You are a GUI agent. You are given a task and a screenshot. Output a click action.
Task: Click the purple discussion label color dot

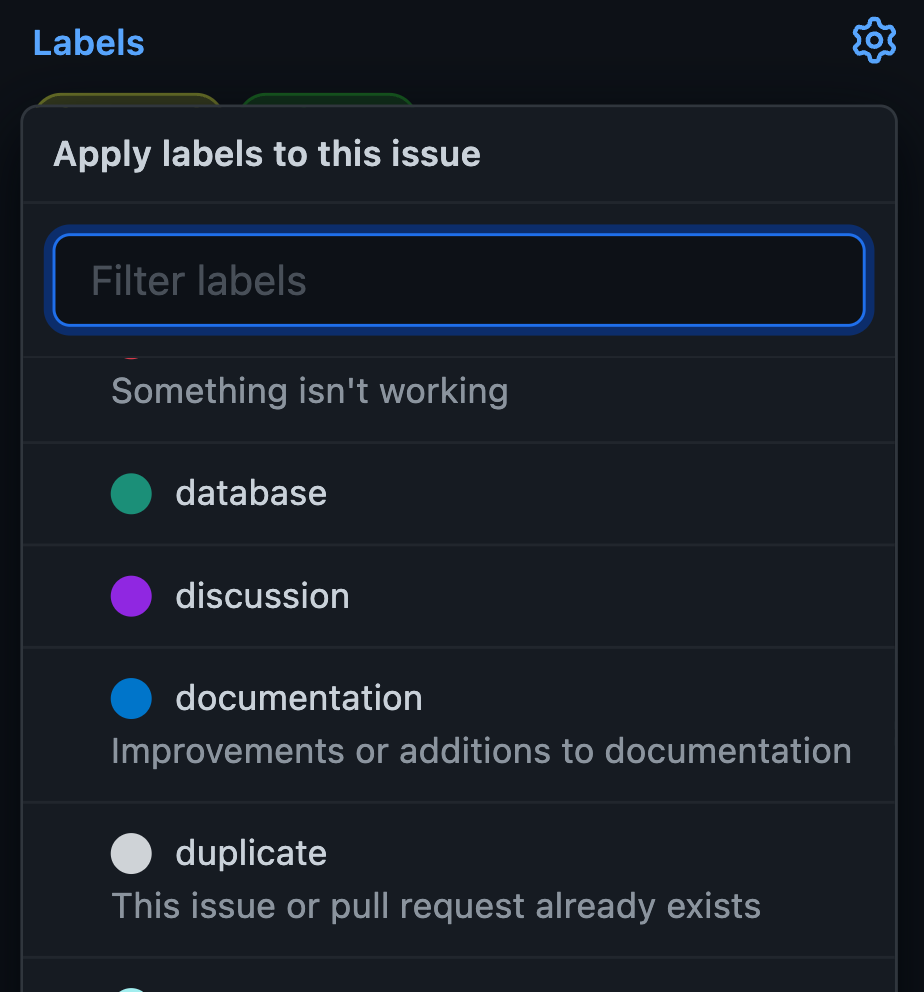(131, 596)
